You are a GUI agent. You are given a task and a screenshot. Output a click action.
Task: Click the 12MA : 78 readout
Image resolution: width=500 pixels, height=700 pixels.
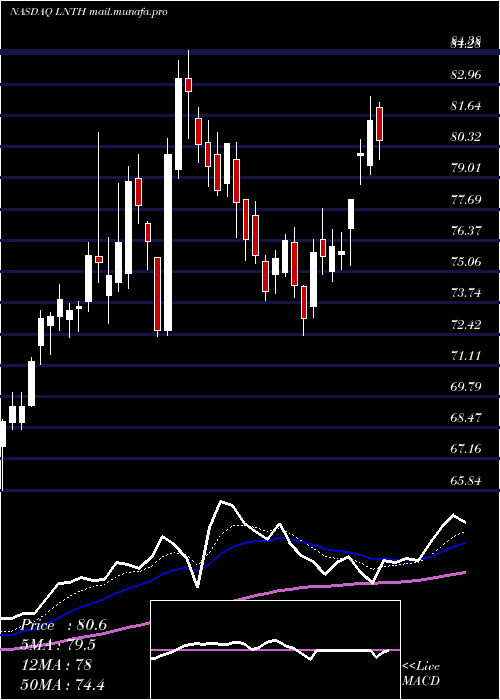tap(56, 665)
